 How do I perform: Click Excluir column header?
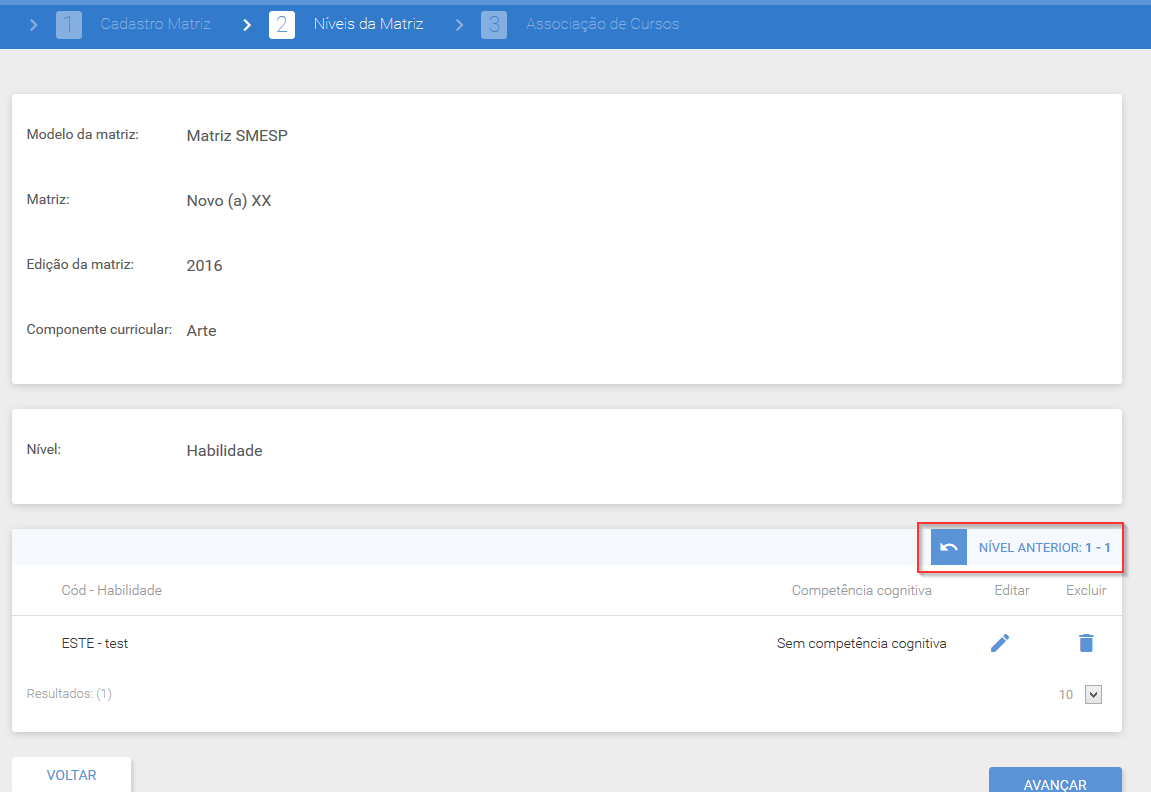(1086, 590)
